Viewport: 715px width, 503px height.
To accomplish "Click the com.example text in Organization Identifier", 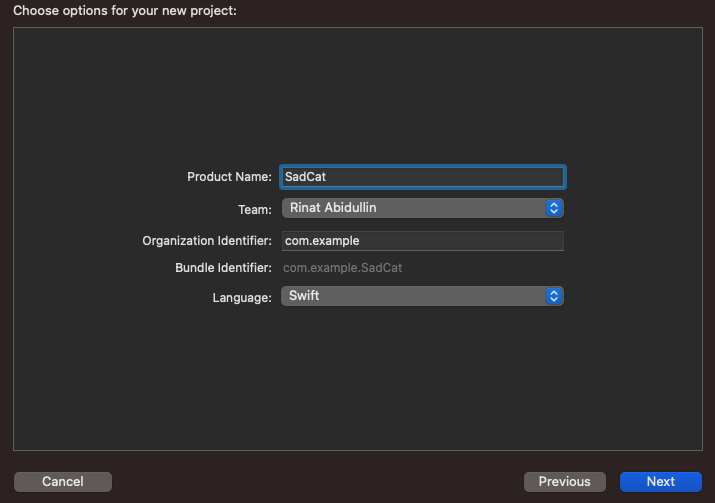I will pos(322,241).
